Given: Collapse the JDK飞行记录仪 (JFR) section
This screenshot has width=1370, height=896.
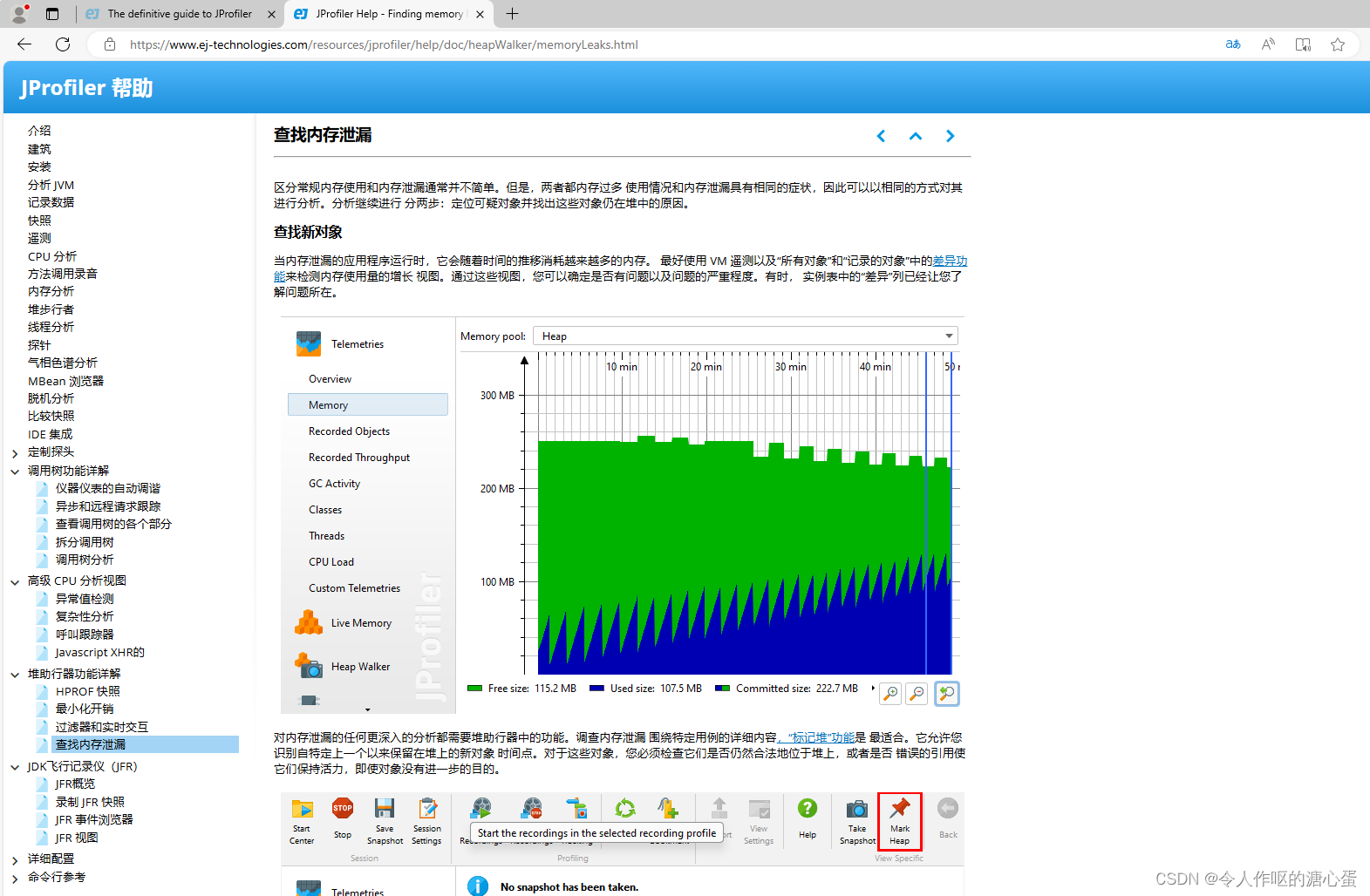Looking at the screenshot, I should point(15,768).
